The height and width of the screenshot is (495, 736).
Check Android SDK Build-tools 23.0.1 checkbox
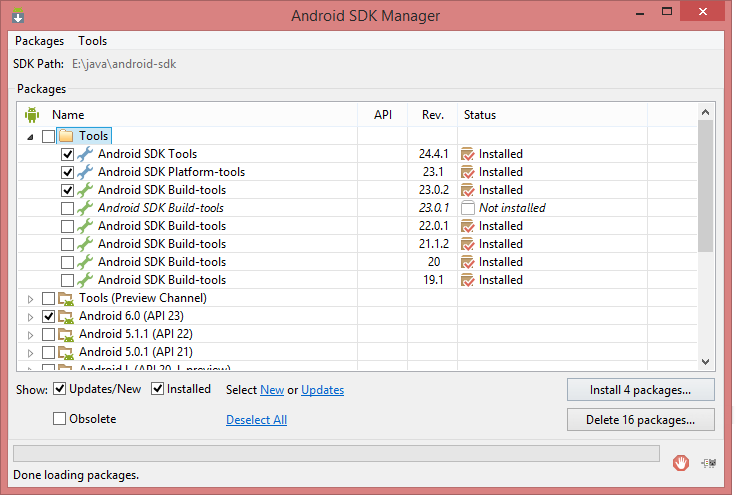pos(68,208)
